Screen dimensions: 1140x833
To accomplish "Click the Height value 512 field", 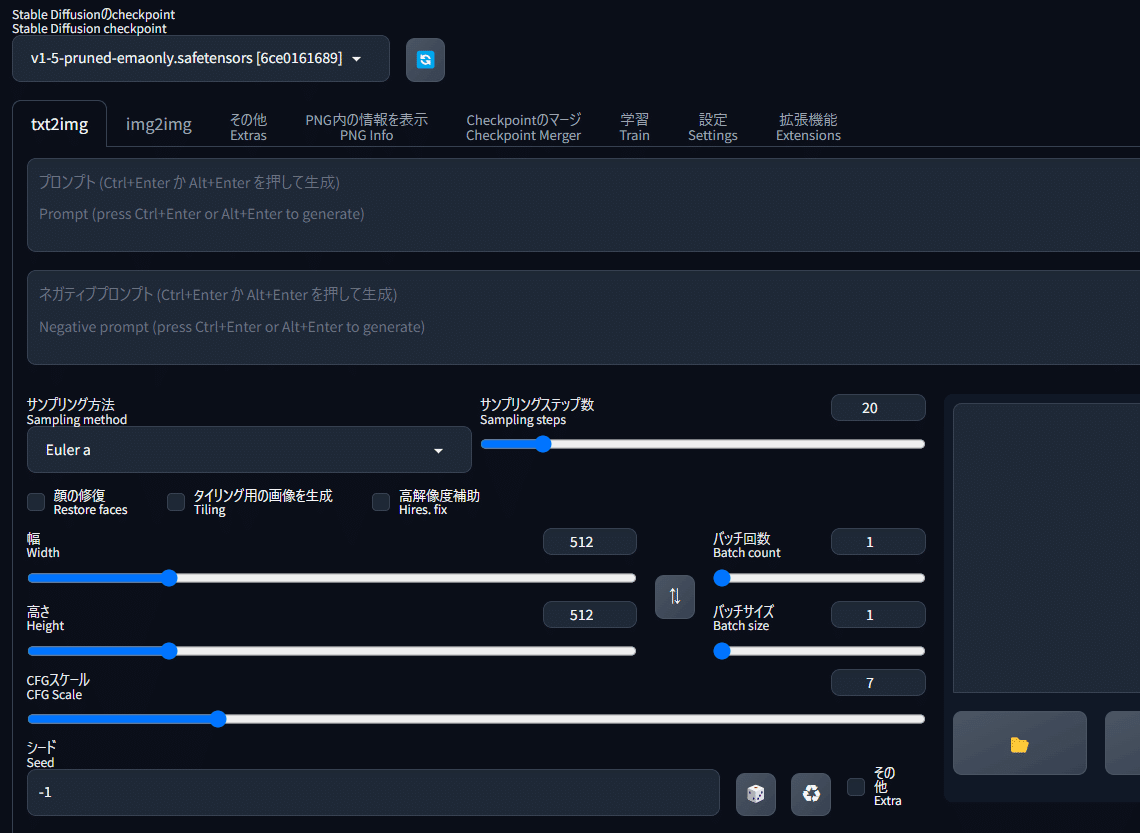I will 590,614.
